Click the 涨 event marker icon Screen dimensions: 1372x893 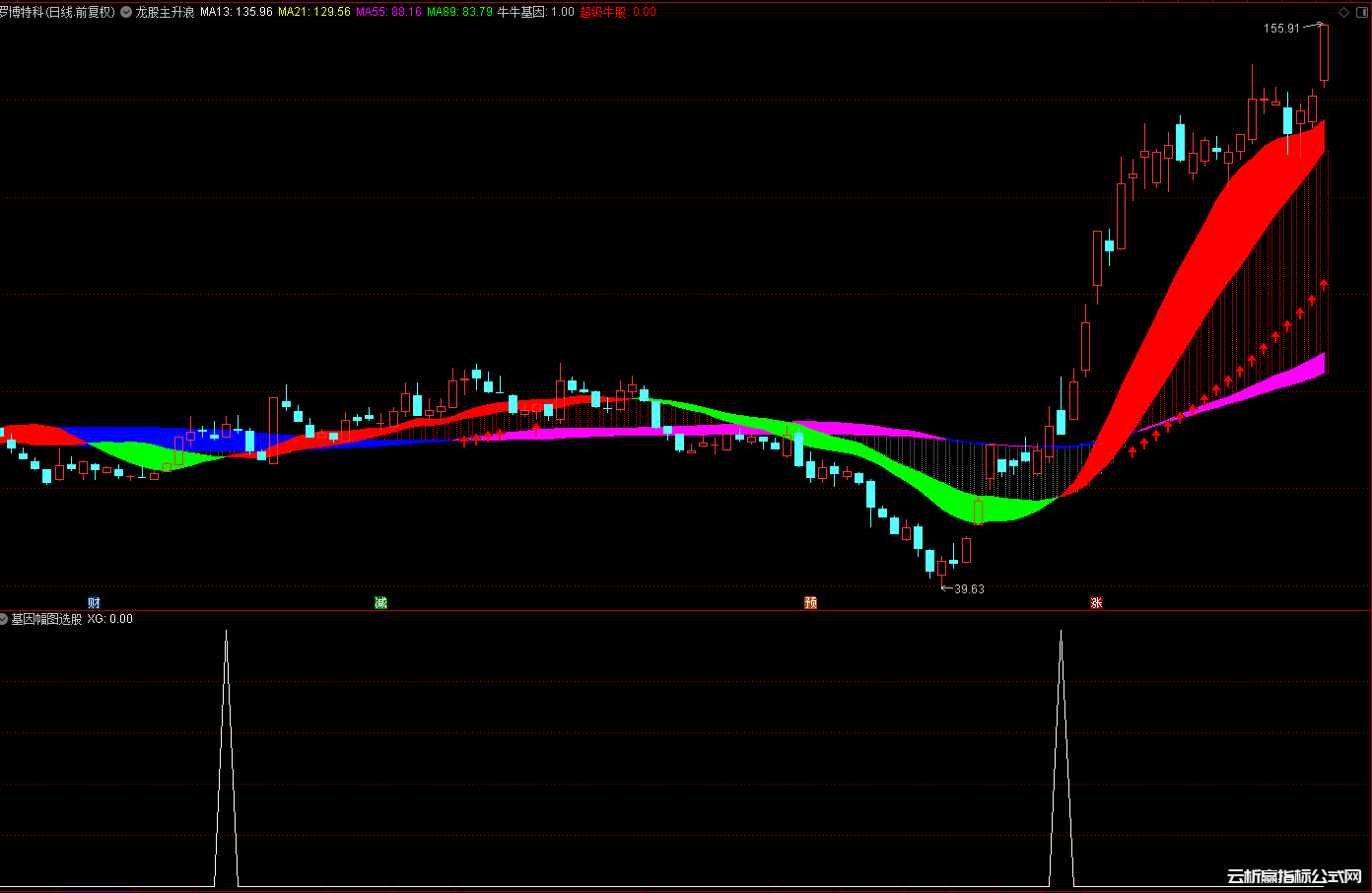point(1096,602)
